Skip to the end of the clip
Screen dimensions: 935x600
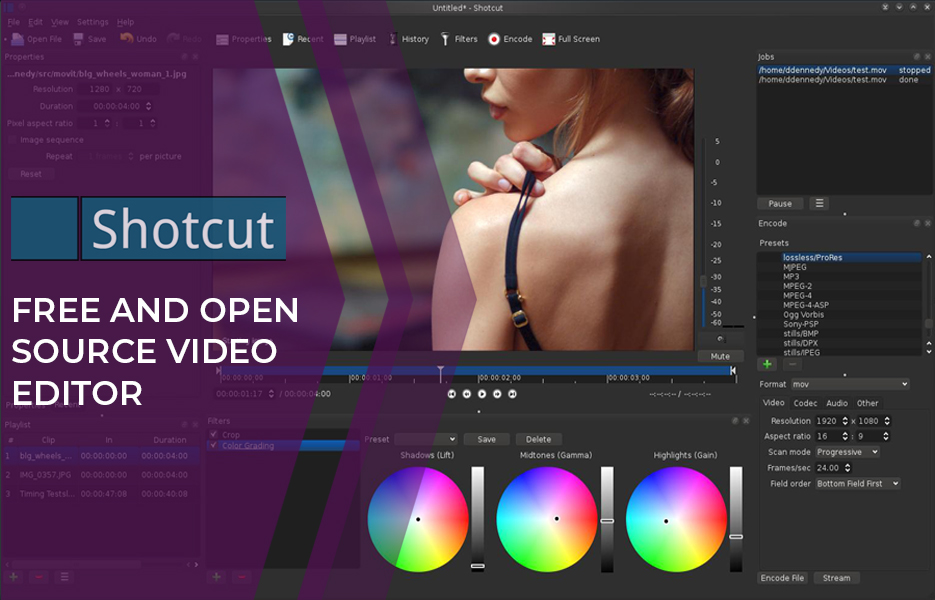click(x=512, y=394)
